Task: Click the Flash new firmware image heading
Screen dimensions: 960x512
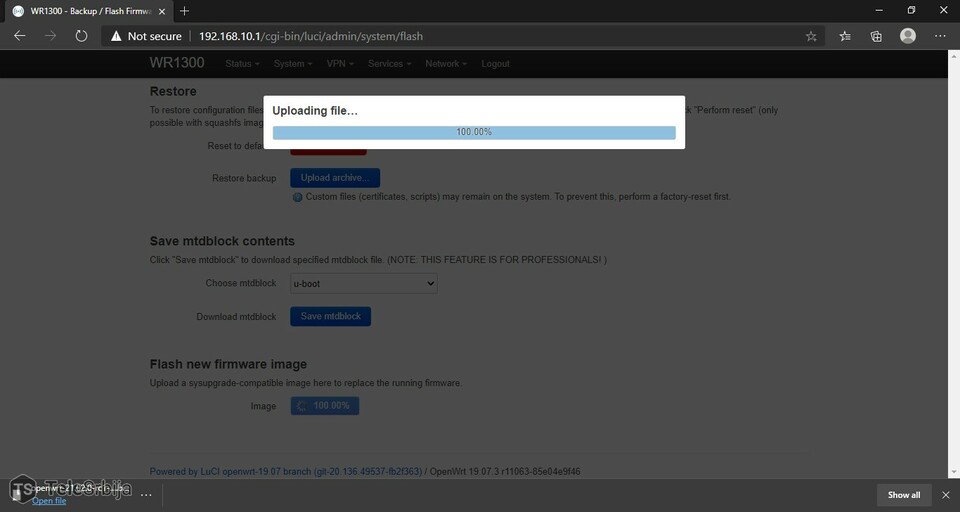Action: (228, 364)
